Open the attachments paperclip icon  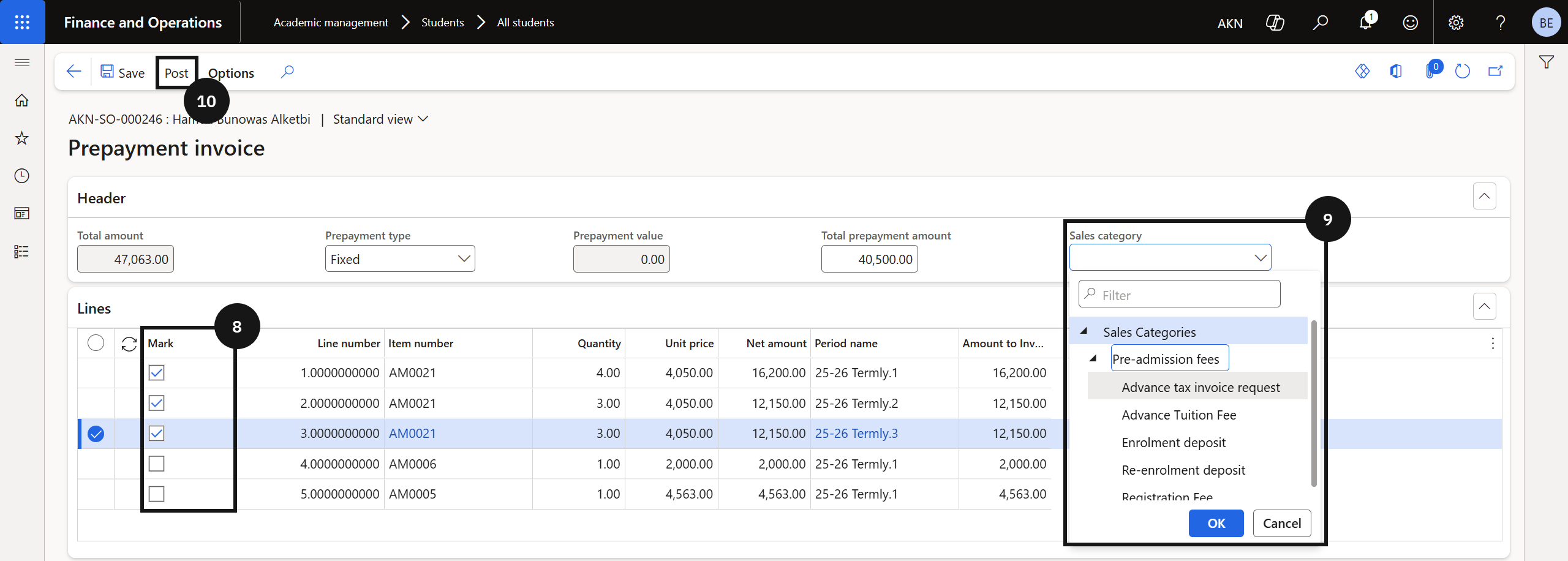1431,71
